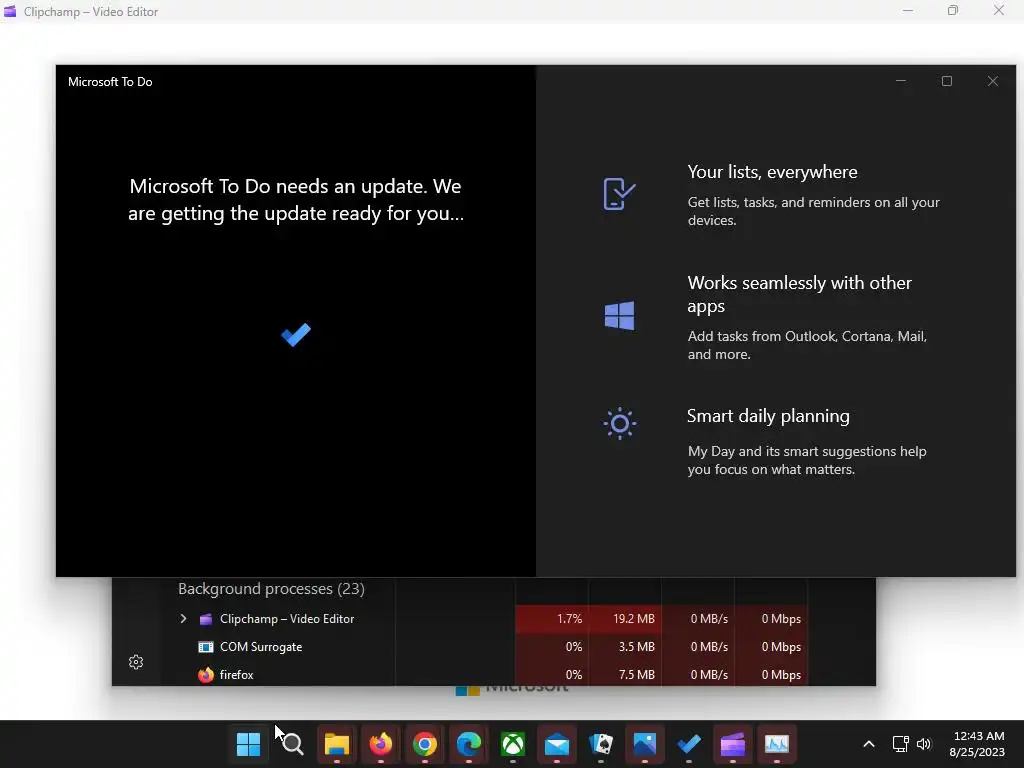
Task: Close the Clipchamp – Video Editor window
Action: [999, 11]
